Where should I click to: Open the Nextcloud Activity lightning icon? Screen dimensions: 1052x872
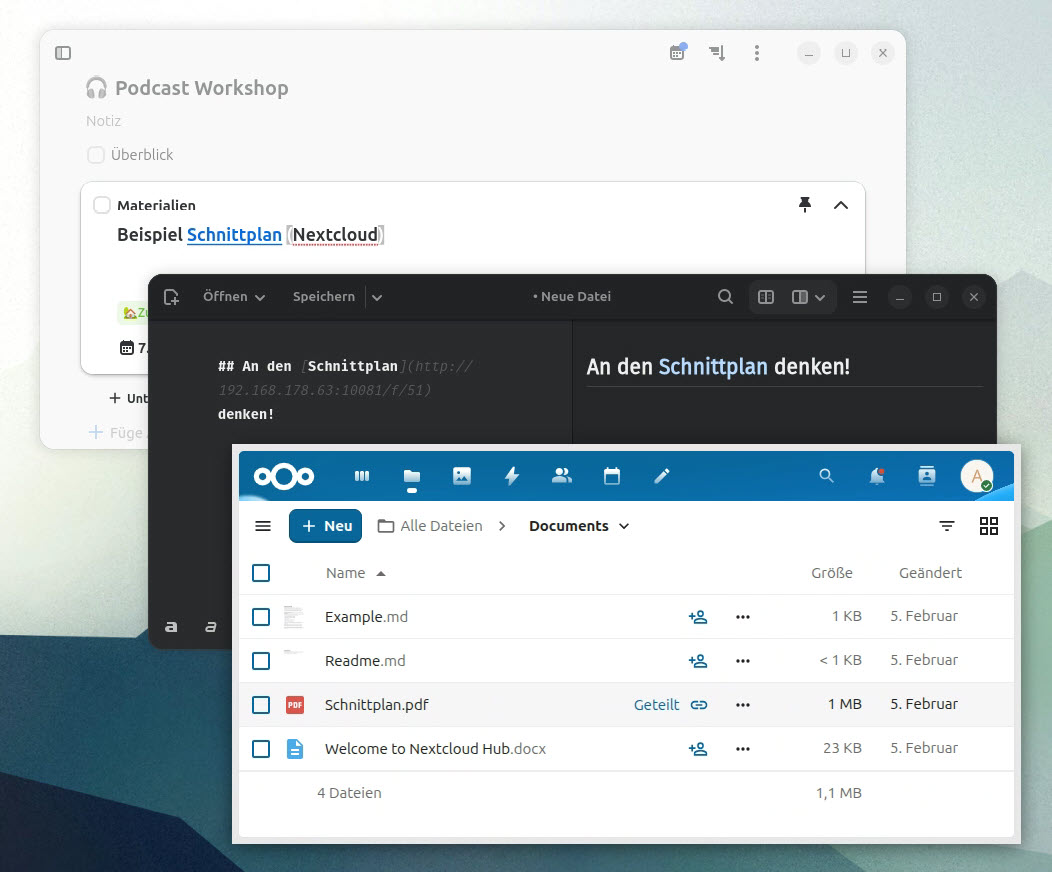point(512,477)
